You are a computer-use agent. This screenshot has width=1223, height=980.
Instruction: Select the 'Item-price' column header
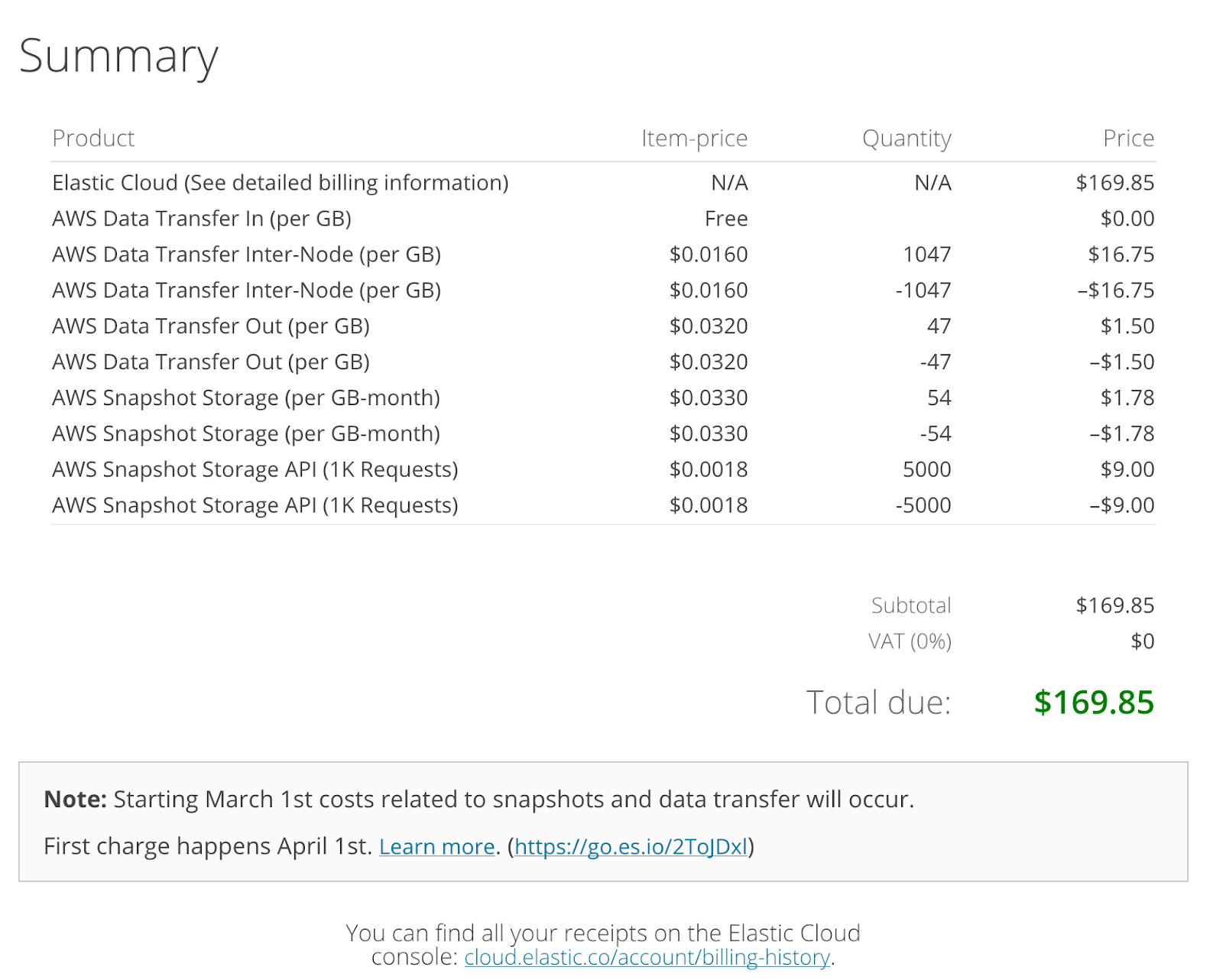694,138
